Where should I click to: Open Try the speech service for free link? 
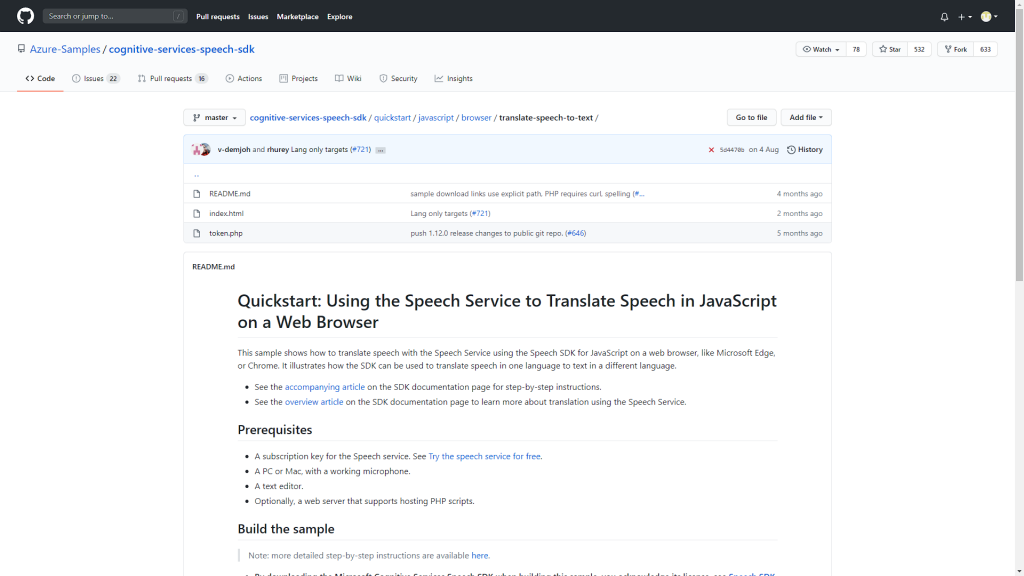(484, 456)
